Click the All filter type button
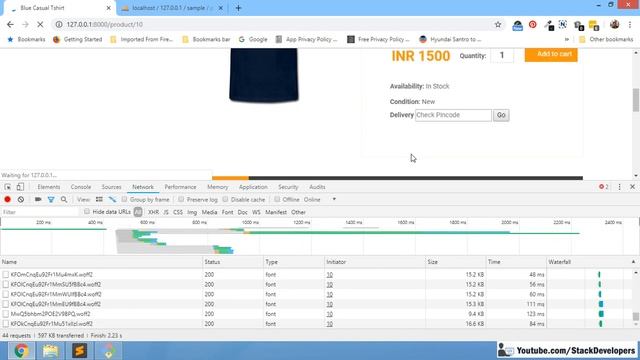The image size is (640, 360). click(138, 212)
